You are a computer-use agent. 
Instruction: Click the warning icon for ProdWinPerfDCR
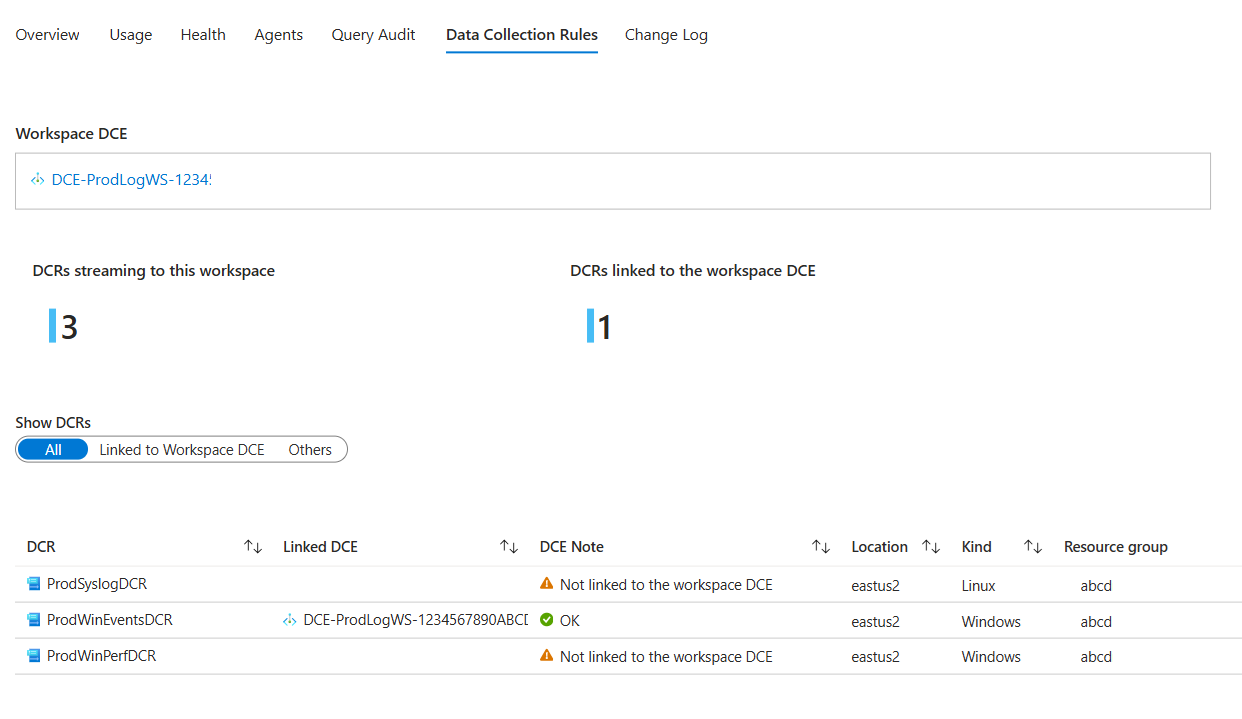(x=546, y=656)
